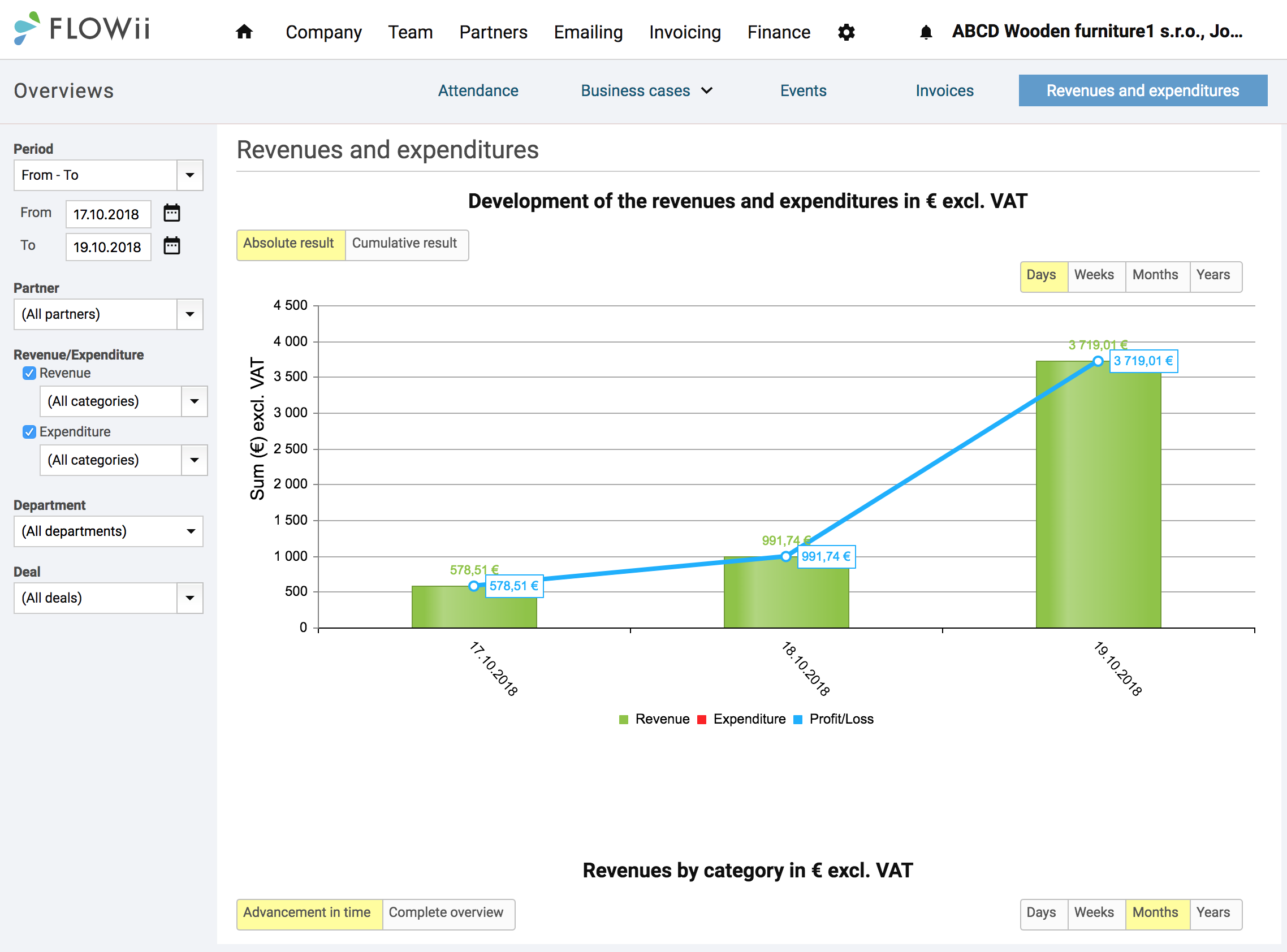Open the Invoicing menu
The height and width of the screenshot is (952, 1287).
pos(685,32)
